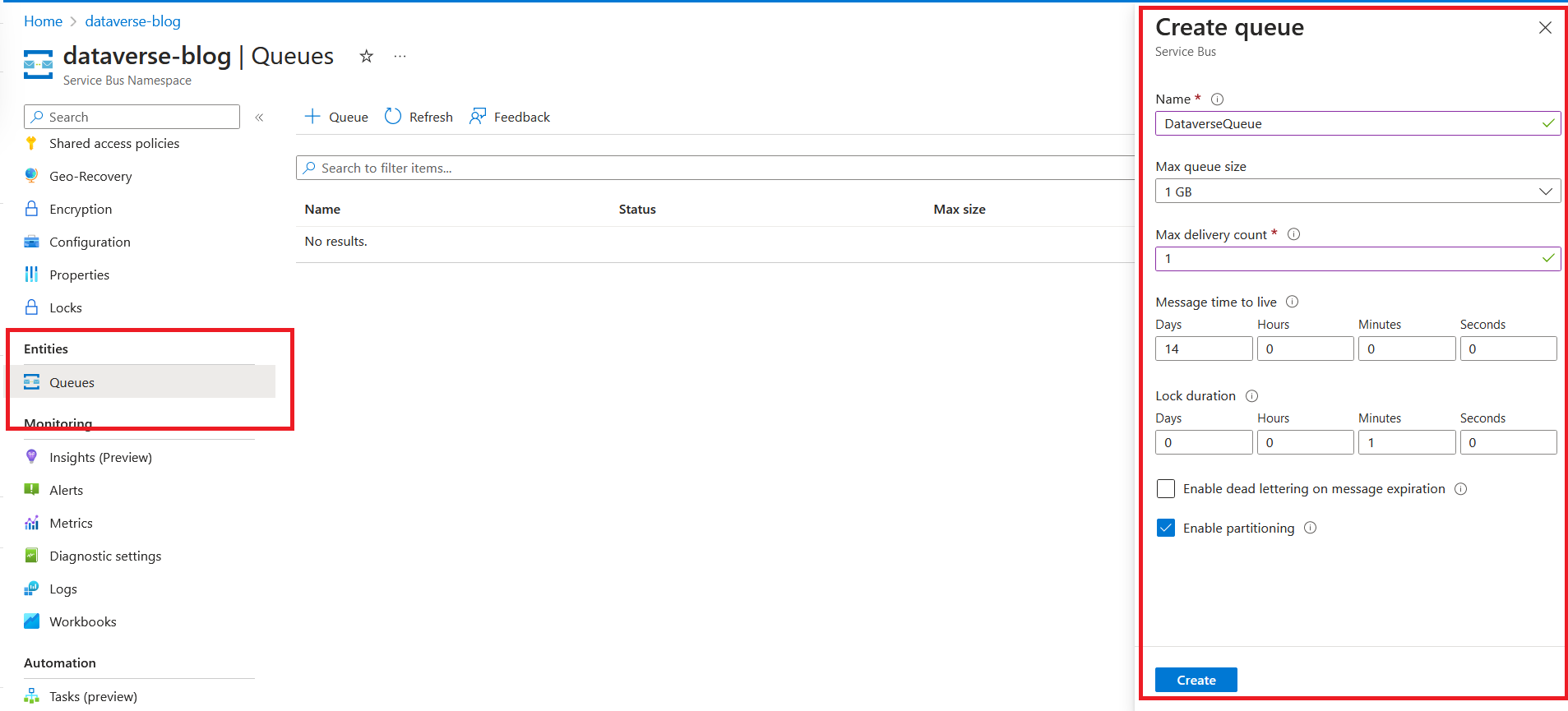Sort by the Status column header
Screen dimensions: 1568x711
pos(637,209)
